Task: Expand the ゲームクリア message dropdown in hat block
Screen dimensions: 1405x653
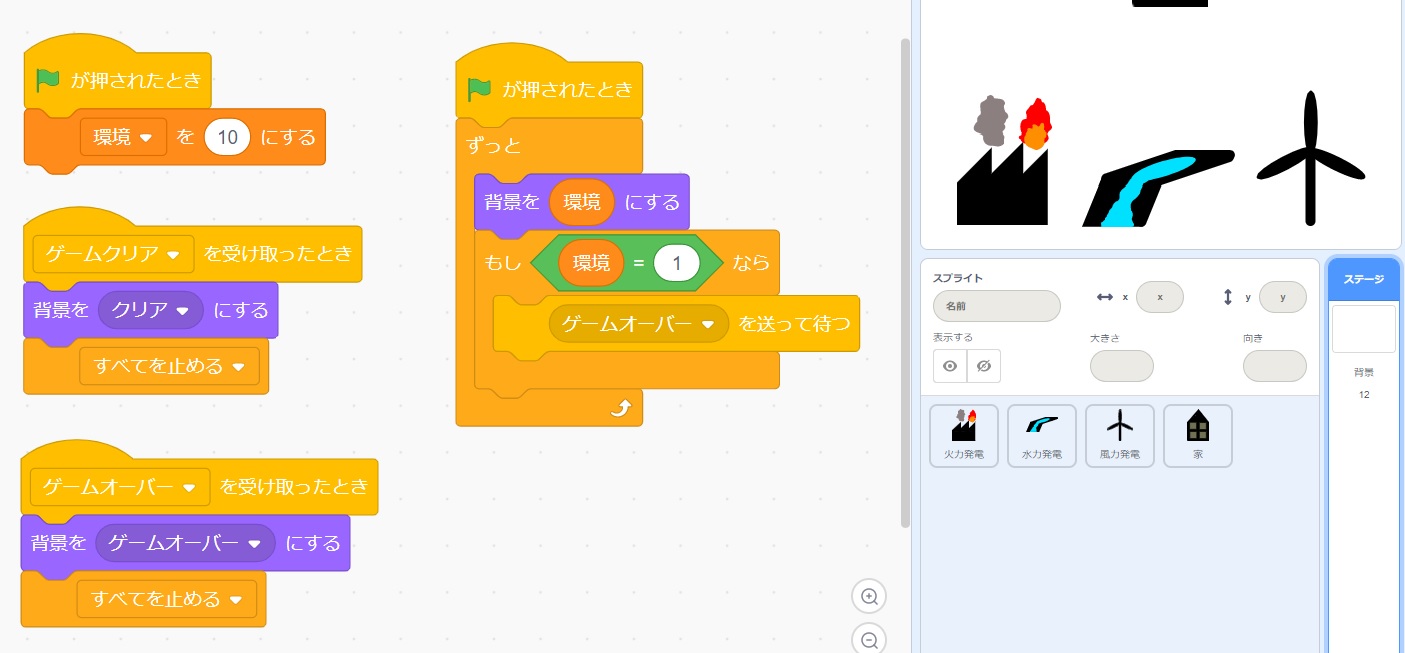Action: [x=173, y=255]
